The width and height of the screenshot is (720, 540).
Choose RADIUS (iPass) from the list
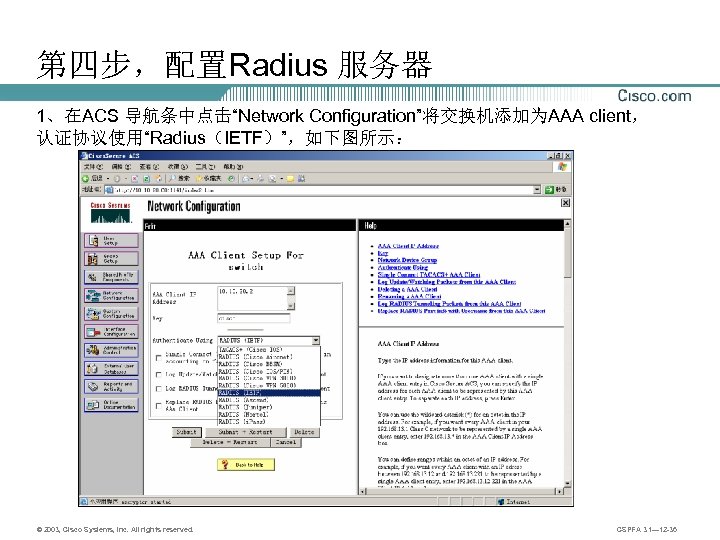pos(269,421)
